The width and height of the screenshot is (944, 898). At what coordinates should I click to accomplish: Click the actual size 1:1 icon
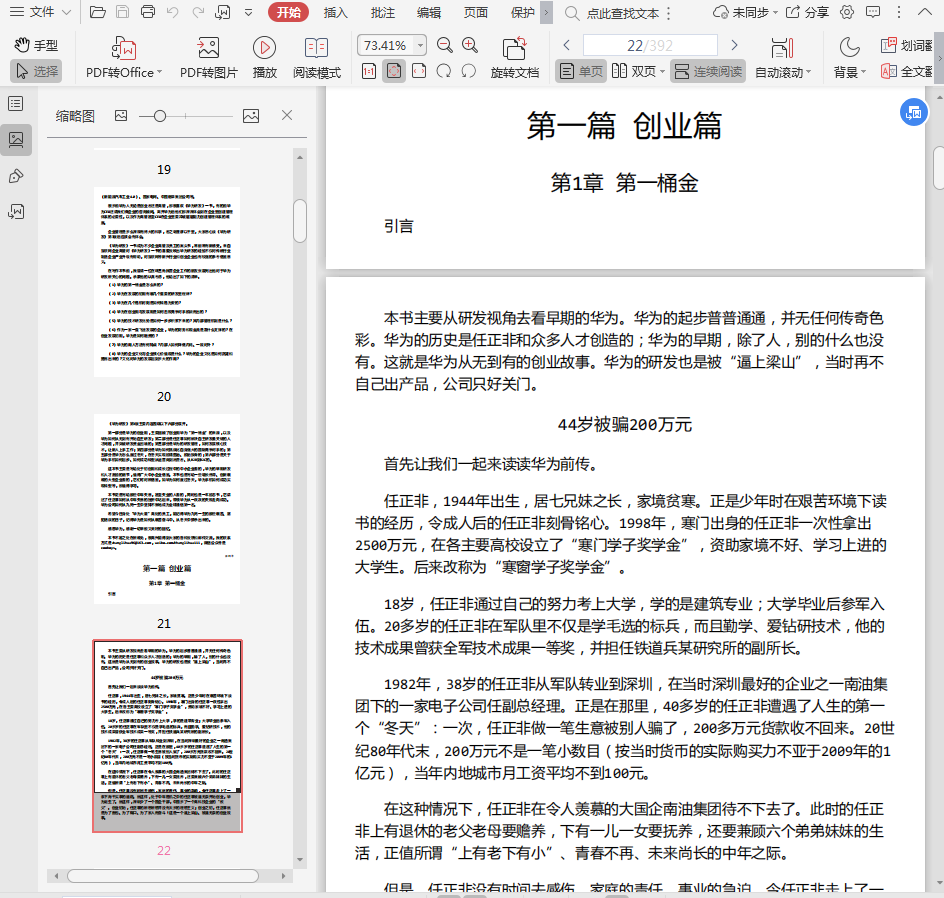point(368,71)
